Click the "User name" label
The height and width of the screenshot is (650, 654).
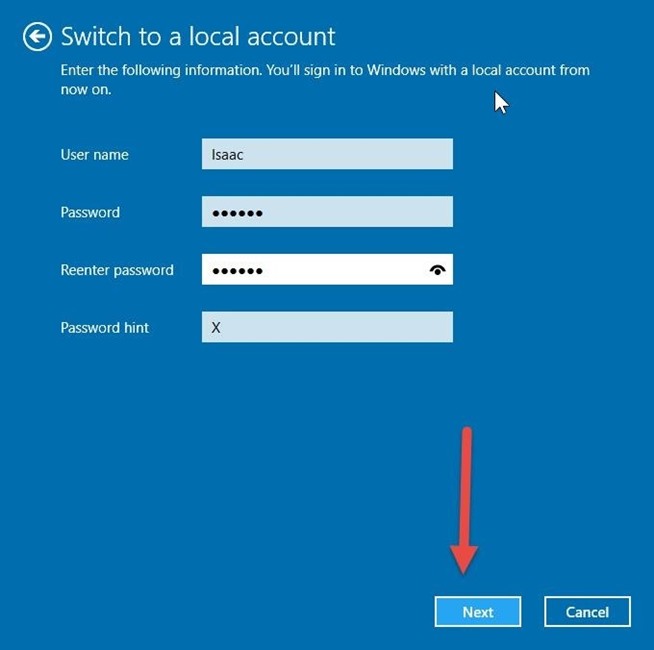click(x=94, y=155)
